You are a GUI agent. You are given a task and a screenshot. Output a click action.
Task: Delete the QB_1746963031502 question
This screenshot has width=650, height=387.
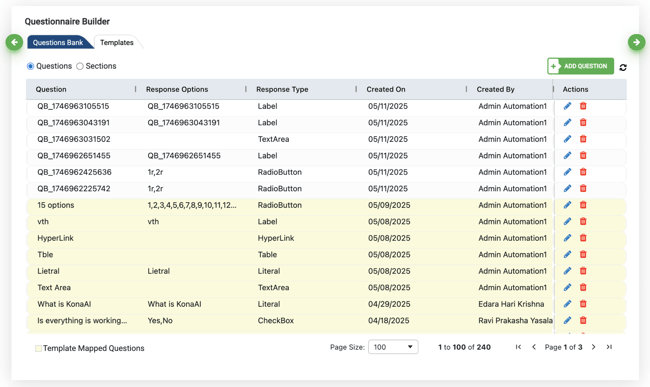coord(583,139)
